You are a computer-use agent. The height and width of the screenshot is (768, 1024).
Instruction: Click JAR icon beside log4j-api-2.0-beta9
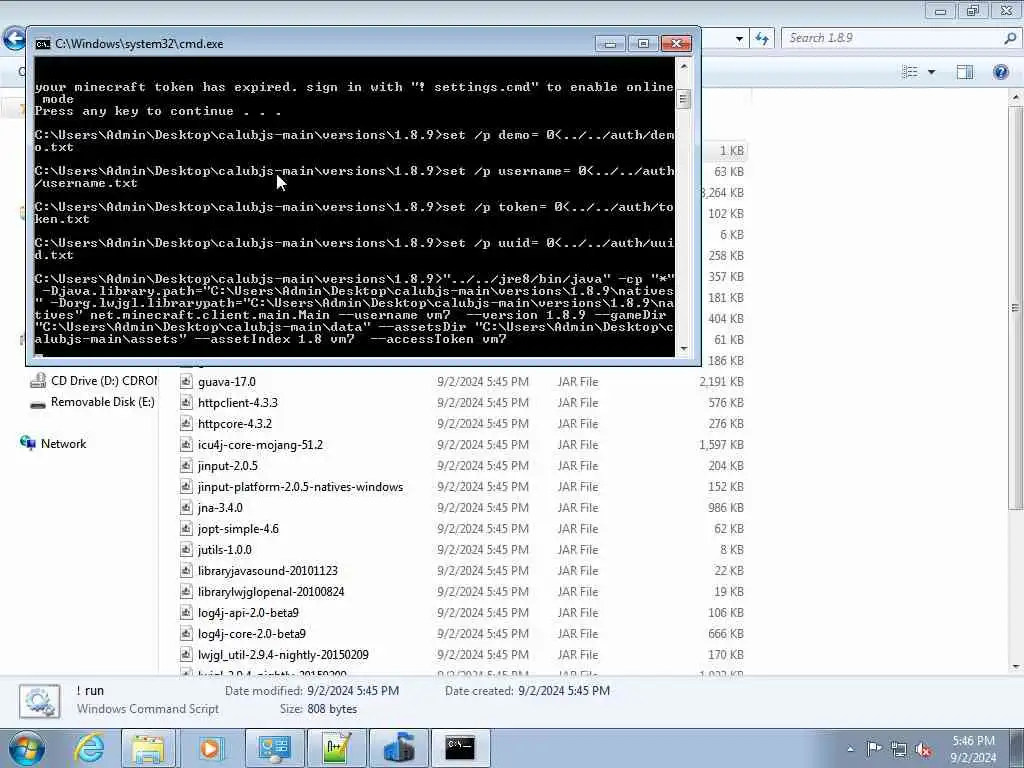point(186,613)
